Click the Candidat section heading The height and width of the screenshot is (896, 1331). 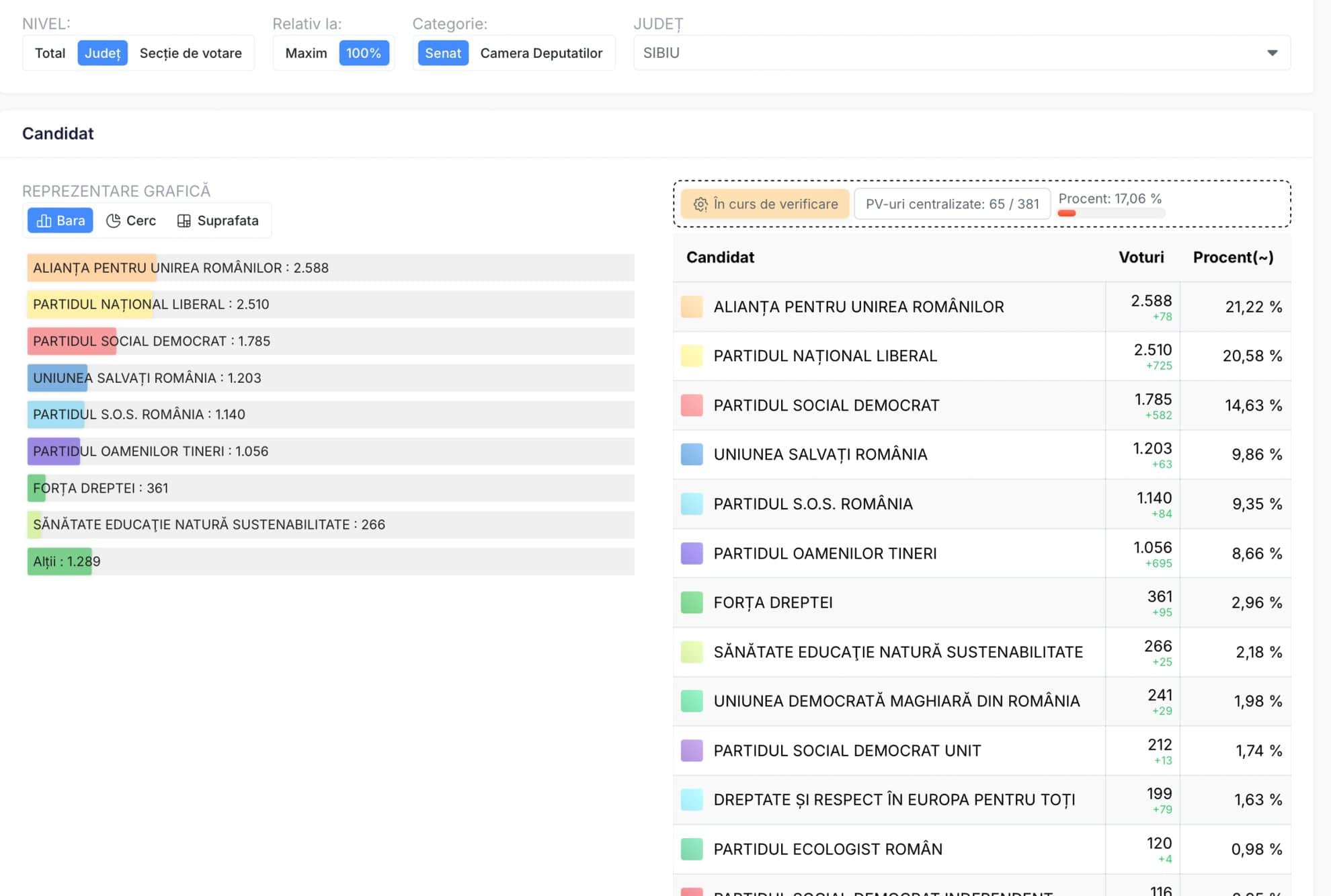click(x=58, y=133)
